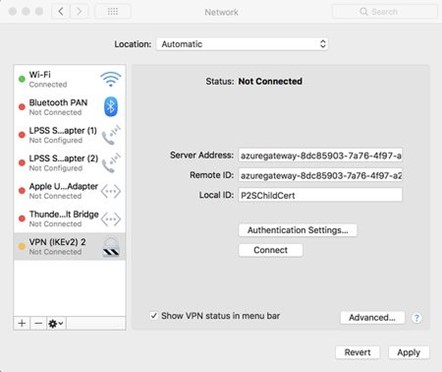Viewport: 442px width, 372px height.
Task: Click the Search field
Action: click(x=385, y=12)
